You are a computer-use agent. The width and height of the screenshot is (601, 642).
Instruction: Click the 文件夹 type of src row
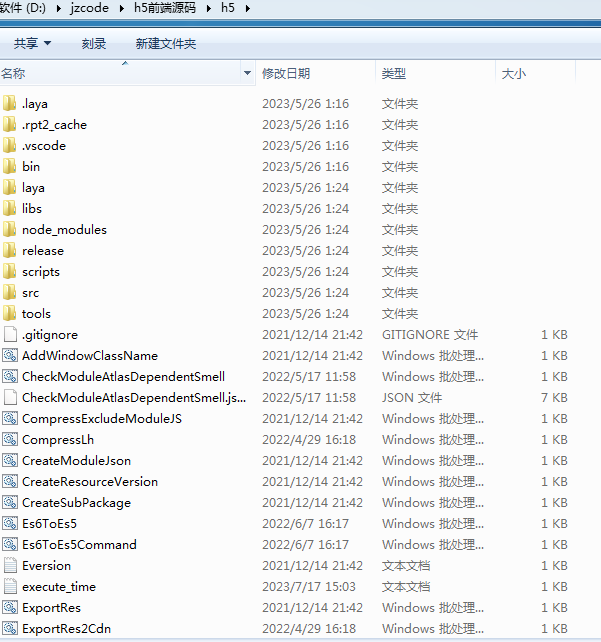click(x=400, y=292)
